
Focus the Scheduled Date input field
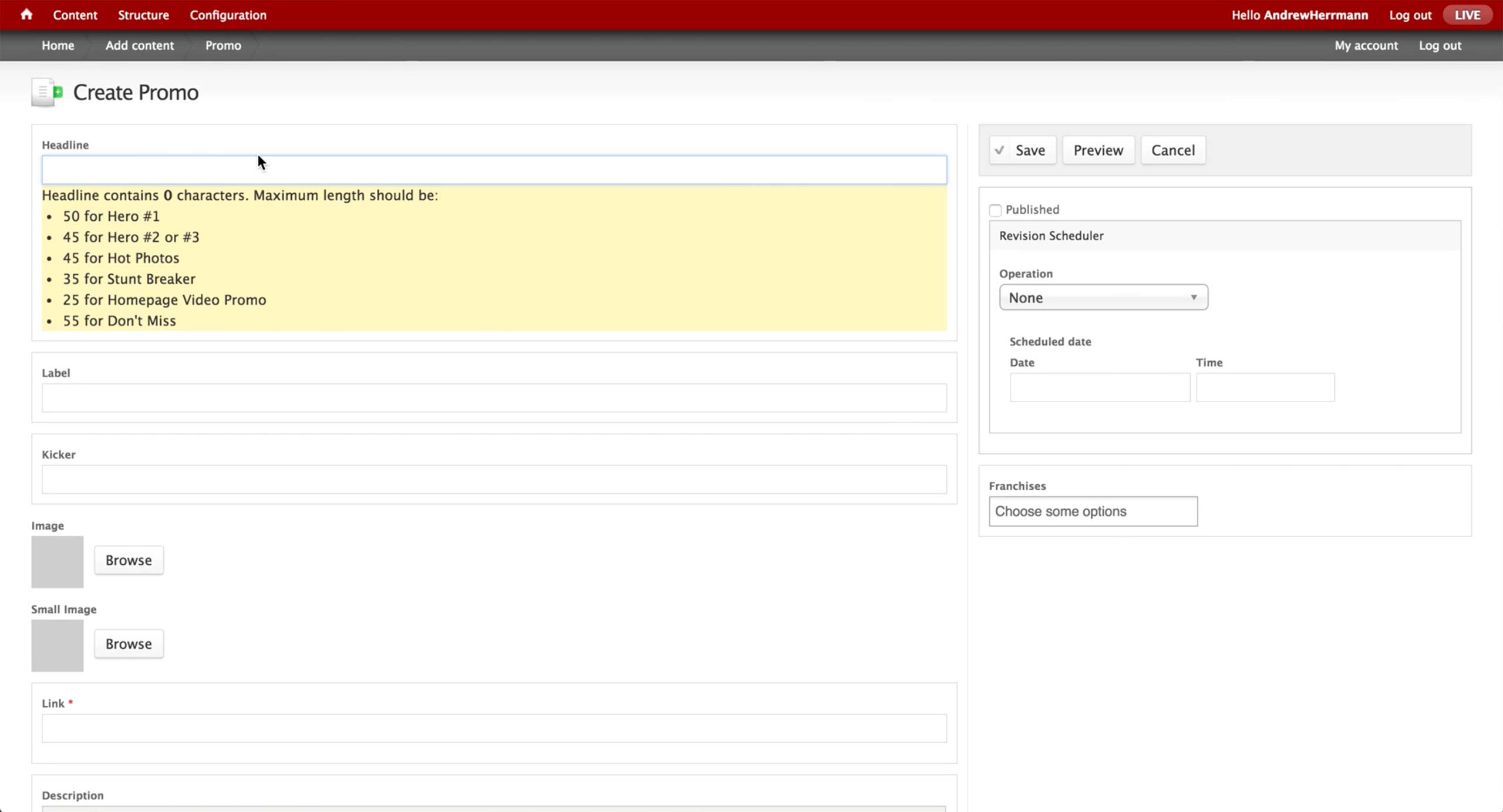(1100, 388)
